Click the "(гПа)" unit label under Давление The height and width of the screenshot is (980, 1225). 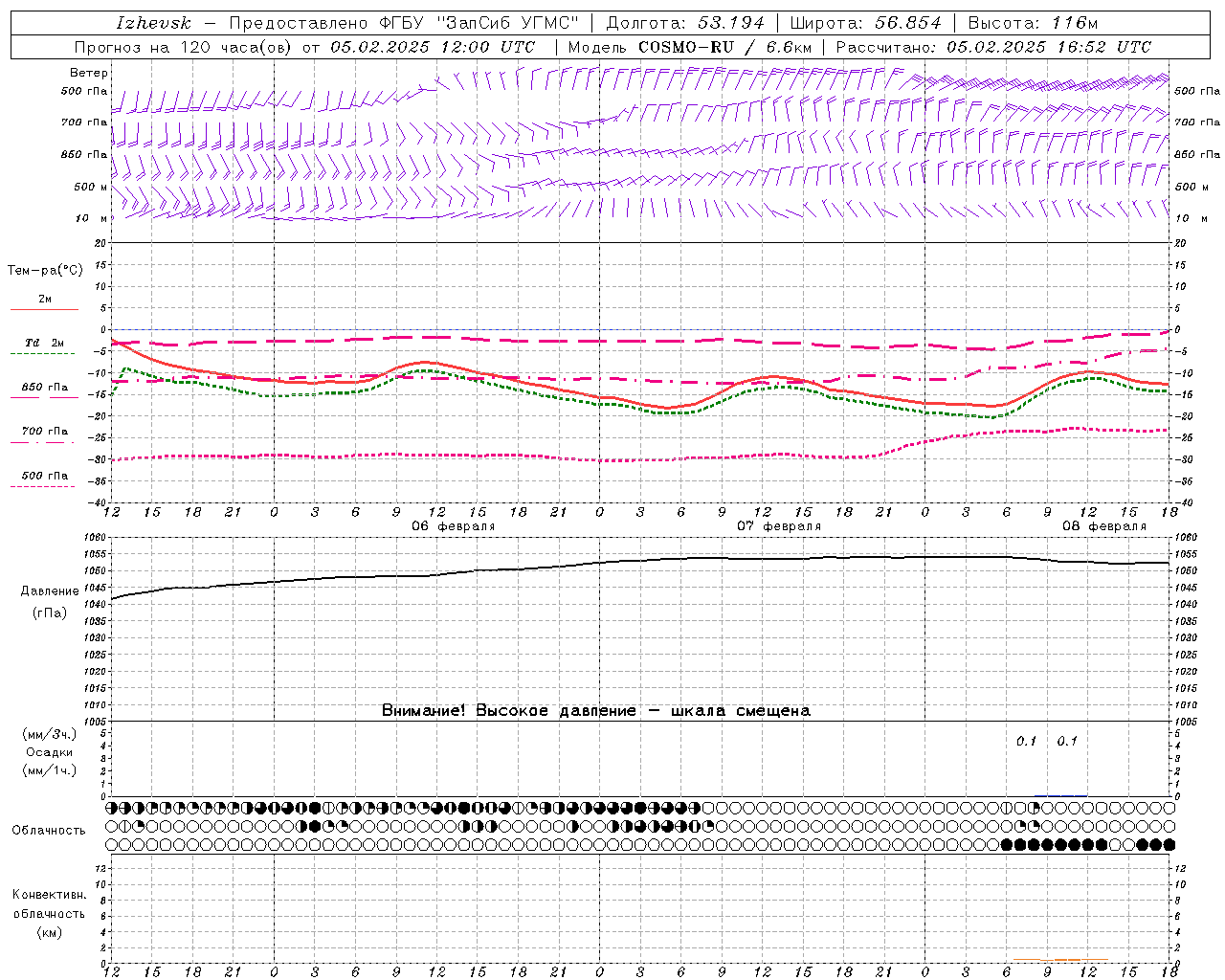click(x=50, y=613)
